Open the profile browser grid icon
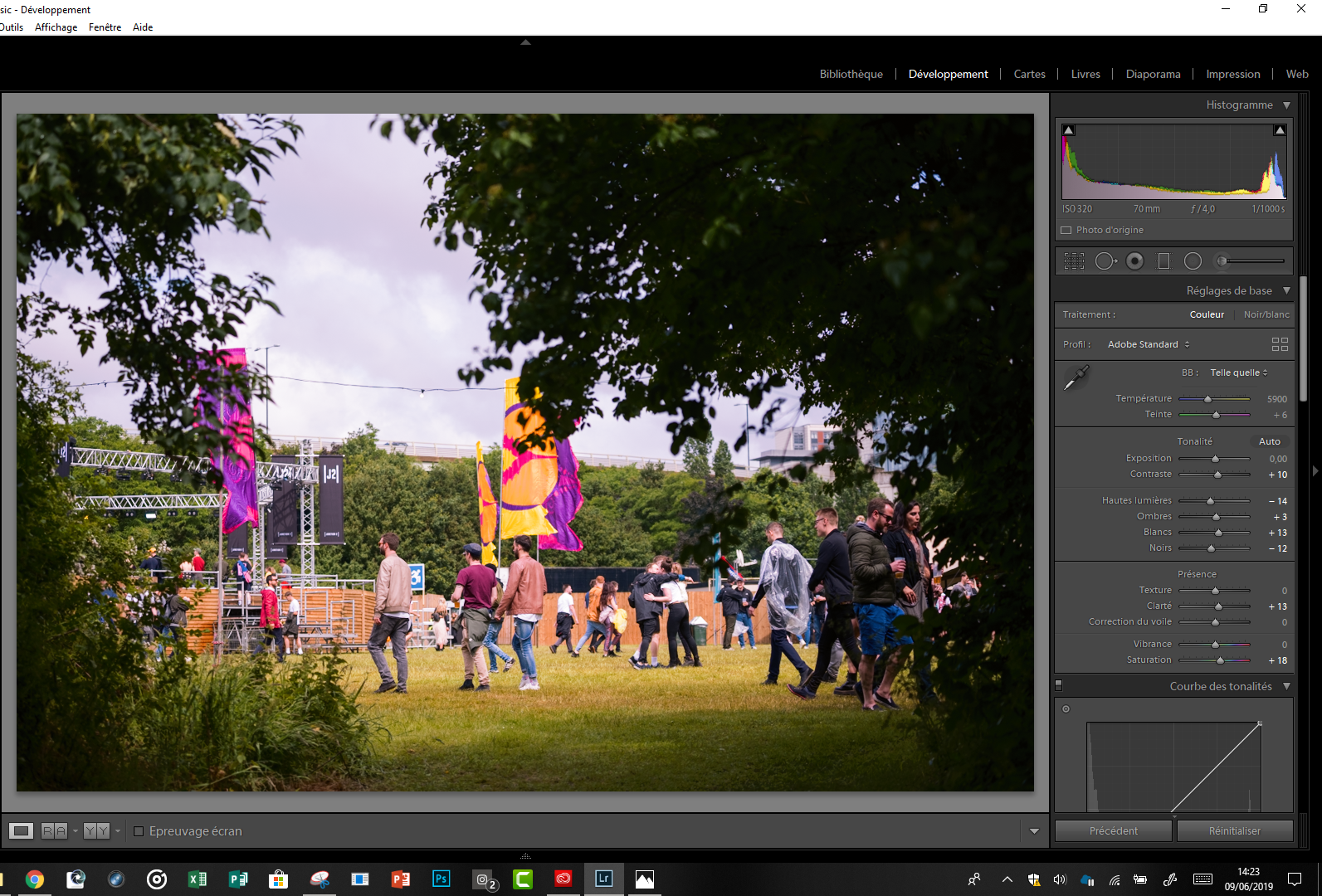Image resolution: width=1322 pixels, height=896 pixels. 1280,344
